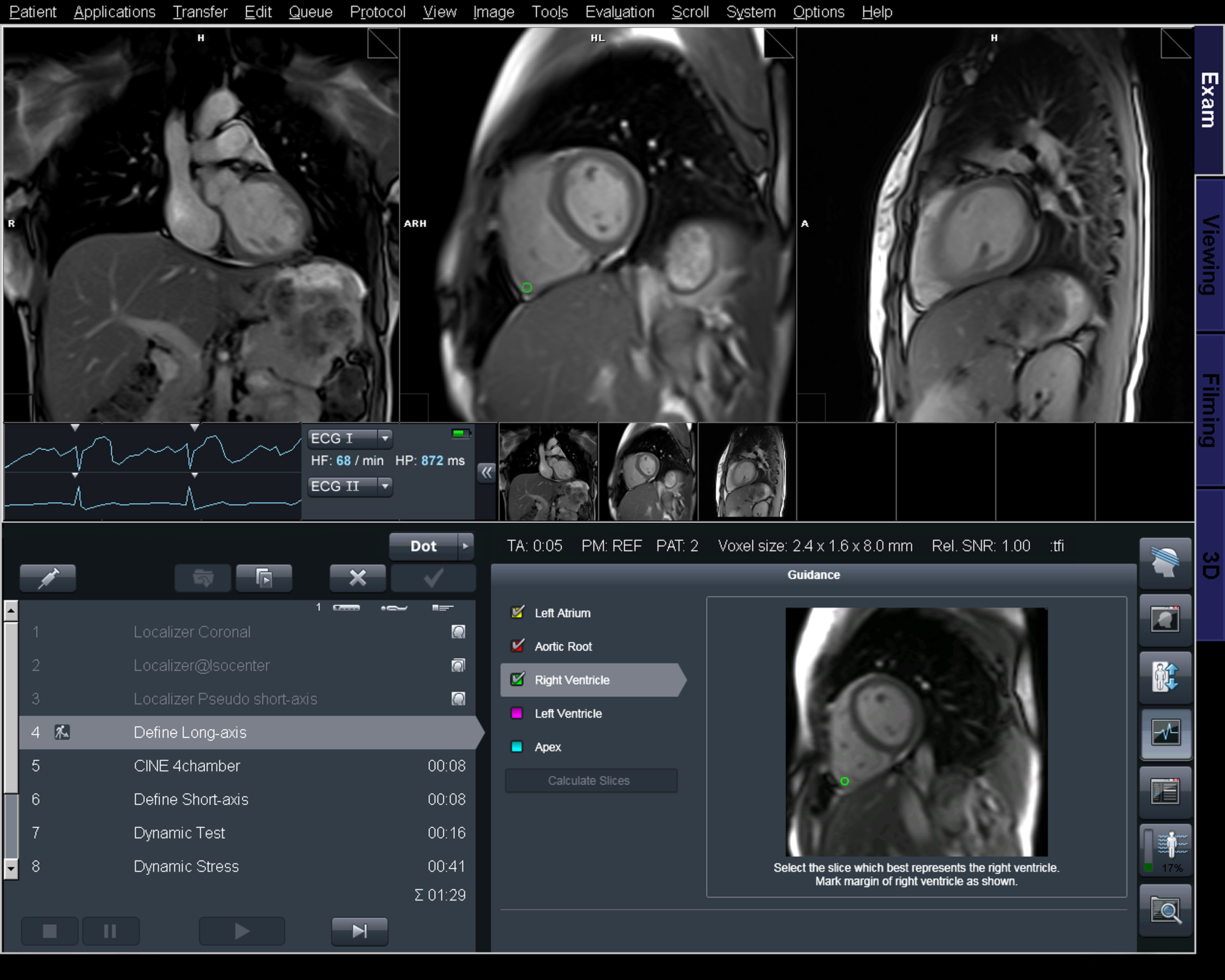Toggle the Right Ventricle checkbox
The width and height of the screenshot is (1225, 980).
(517, 679)
